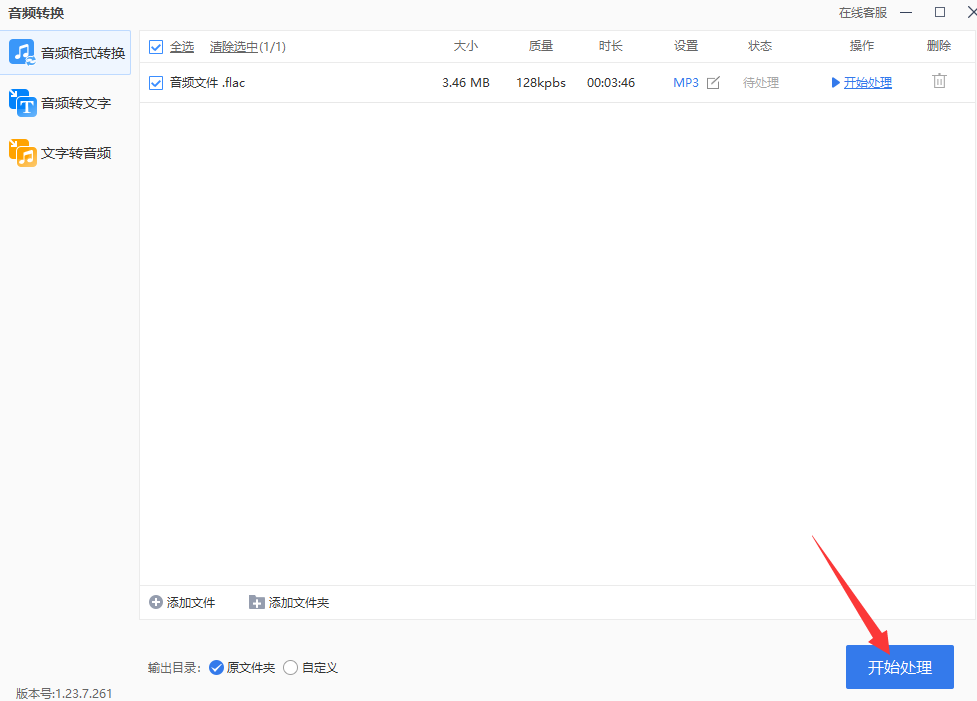Viewport: 977px width, 701px height.
Task: Click the 开始处理 link in the file row
Action: [867, 82]
